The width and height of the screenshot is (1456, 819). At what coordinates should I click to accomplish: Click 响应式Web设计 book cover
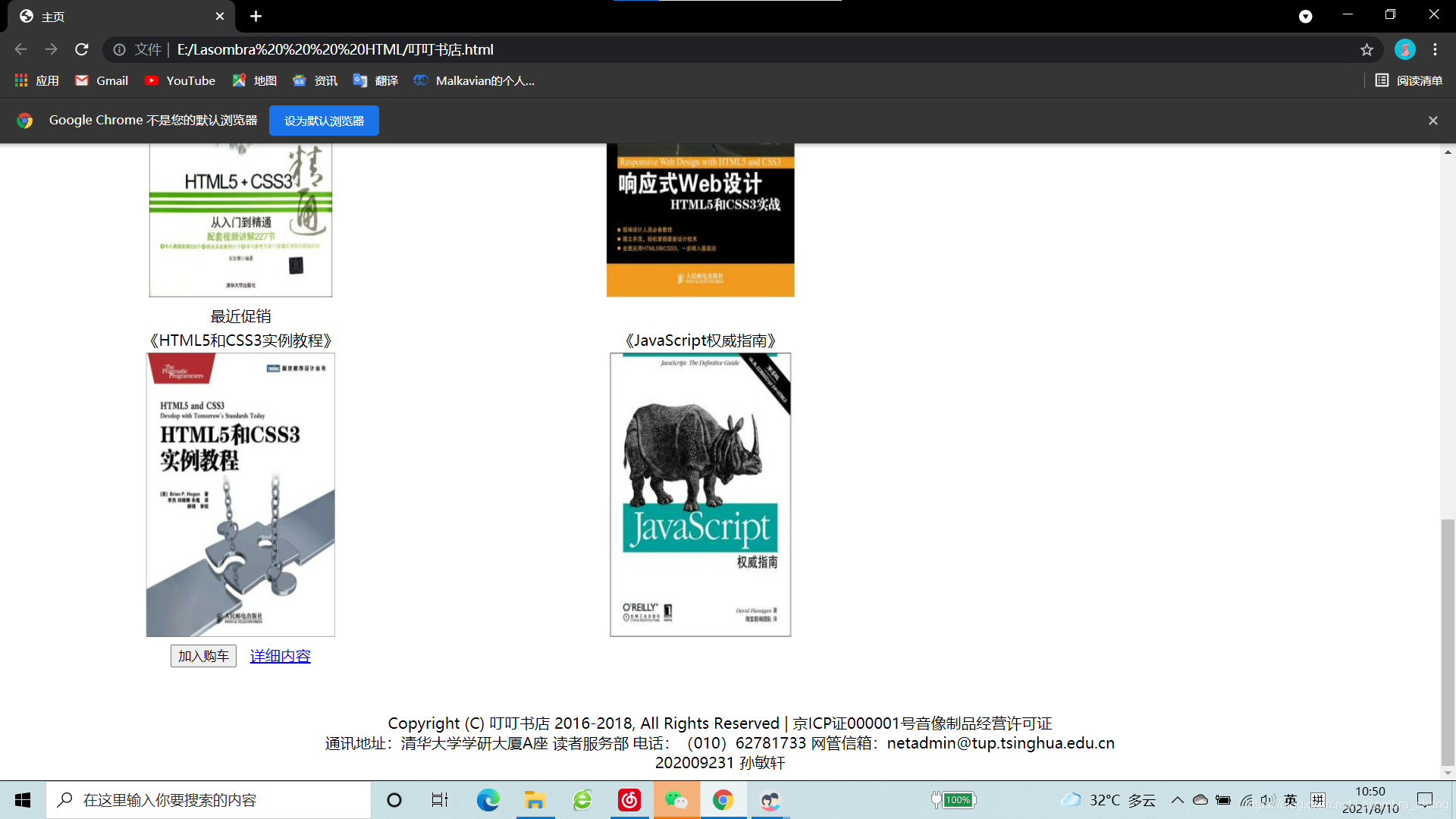click(x=700, y=220)
